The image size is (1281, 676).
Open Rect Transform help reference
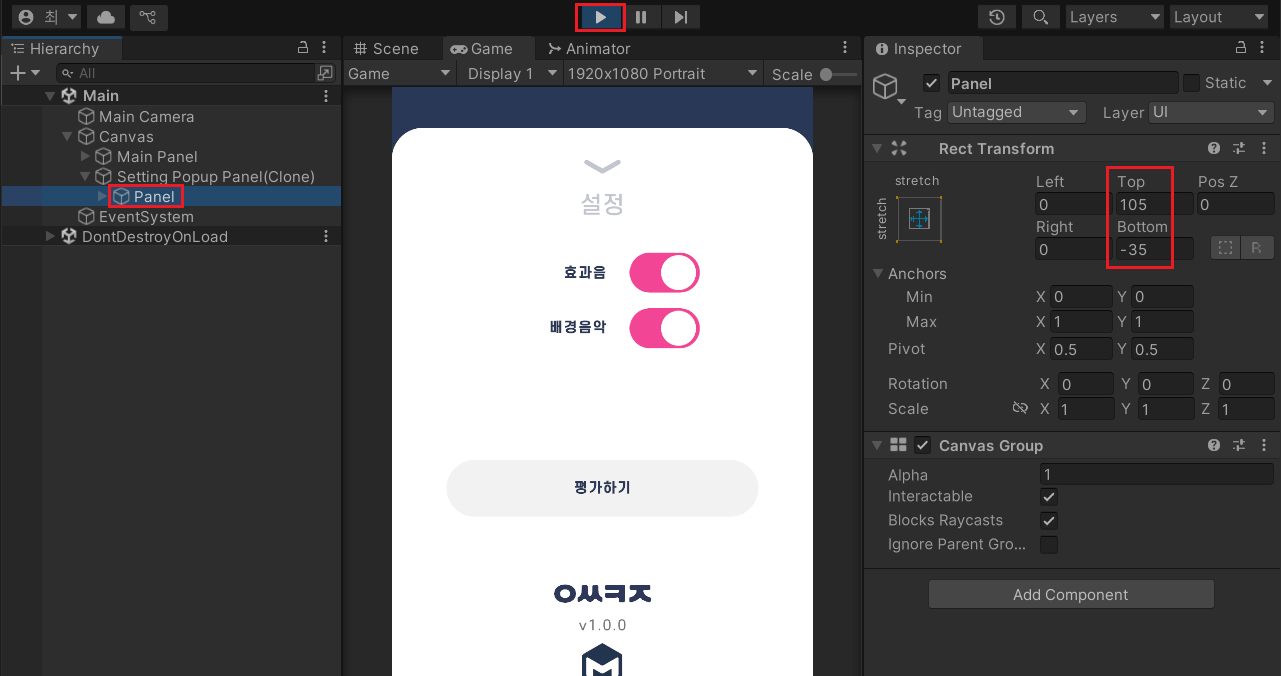[1214, 148]
